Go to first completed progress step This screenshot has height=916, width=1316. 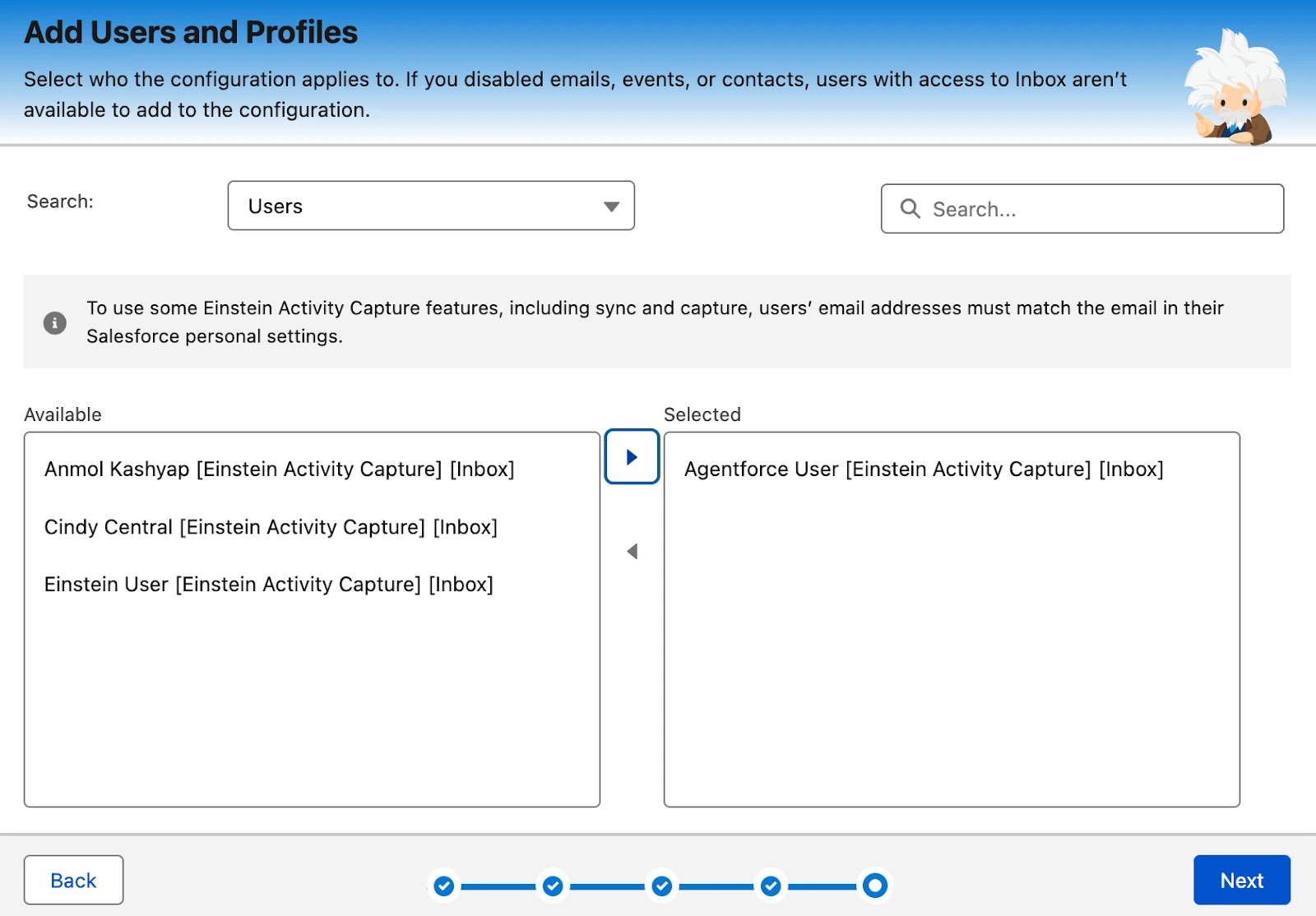444,886
